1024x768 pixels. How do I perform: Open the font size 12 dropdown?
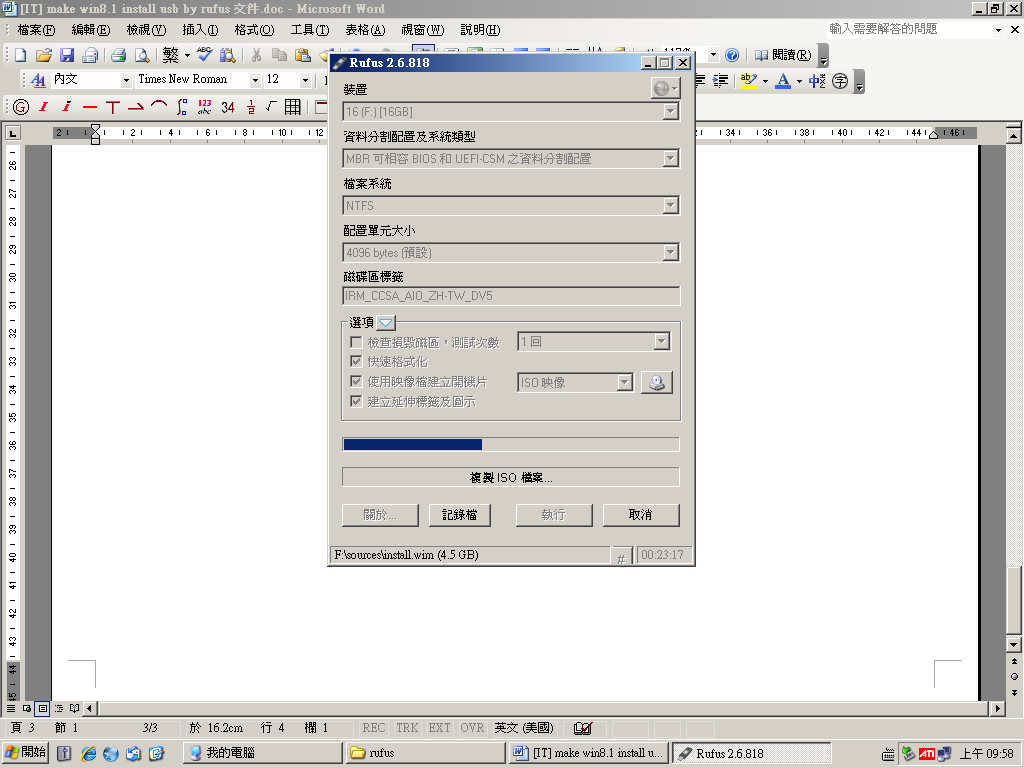point(305,80)
